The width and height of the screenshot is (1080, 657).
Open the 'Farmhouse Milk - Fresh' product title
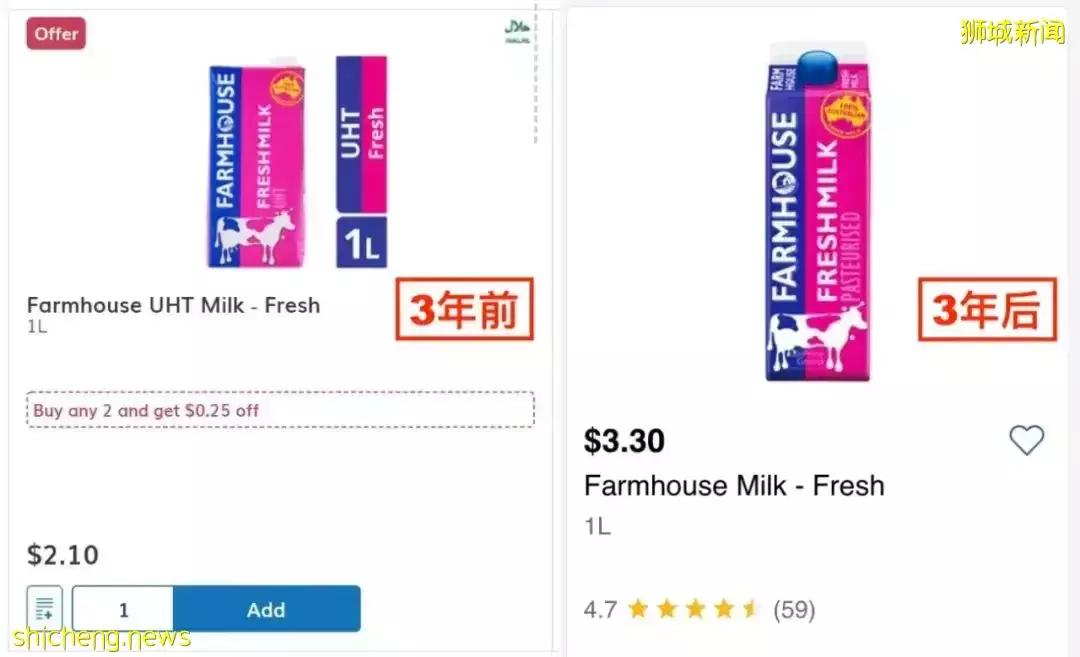click(734, 486)
